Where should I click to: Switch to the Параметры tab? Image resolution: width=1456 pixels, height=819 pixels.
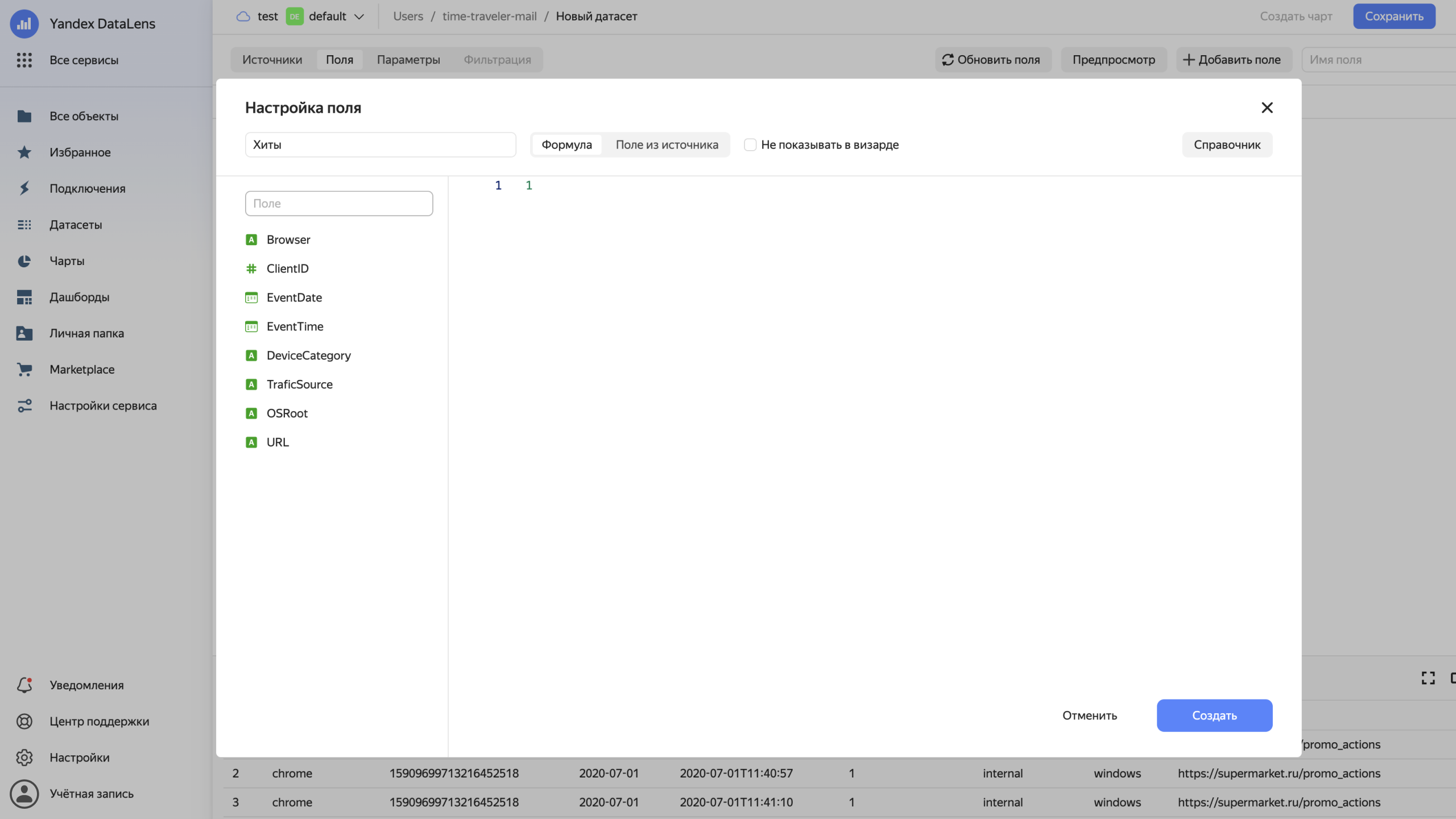[x=408, y=60]
